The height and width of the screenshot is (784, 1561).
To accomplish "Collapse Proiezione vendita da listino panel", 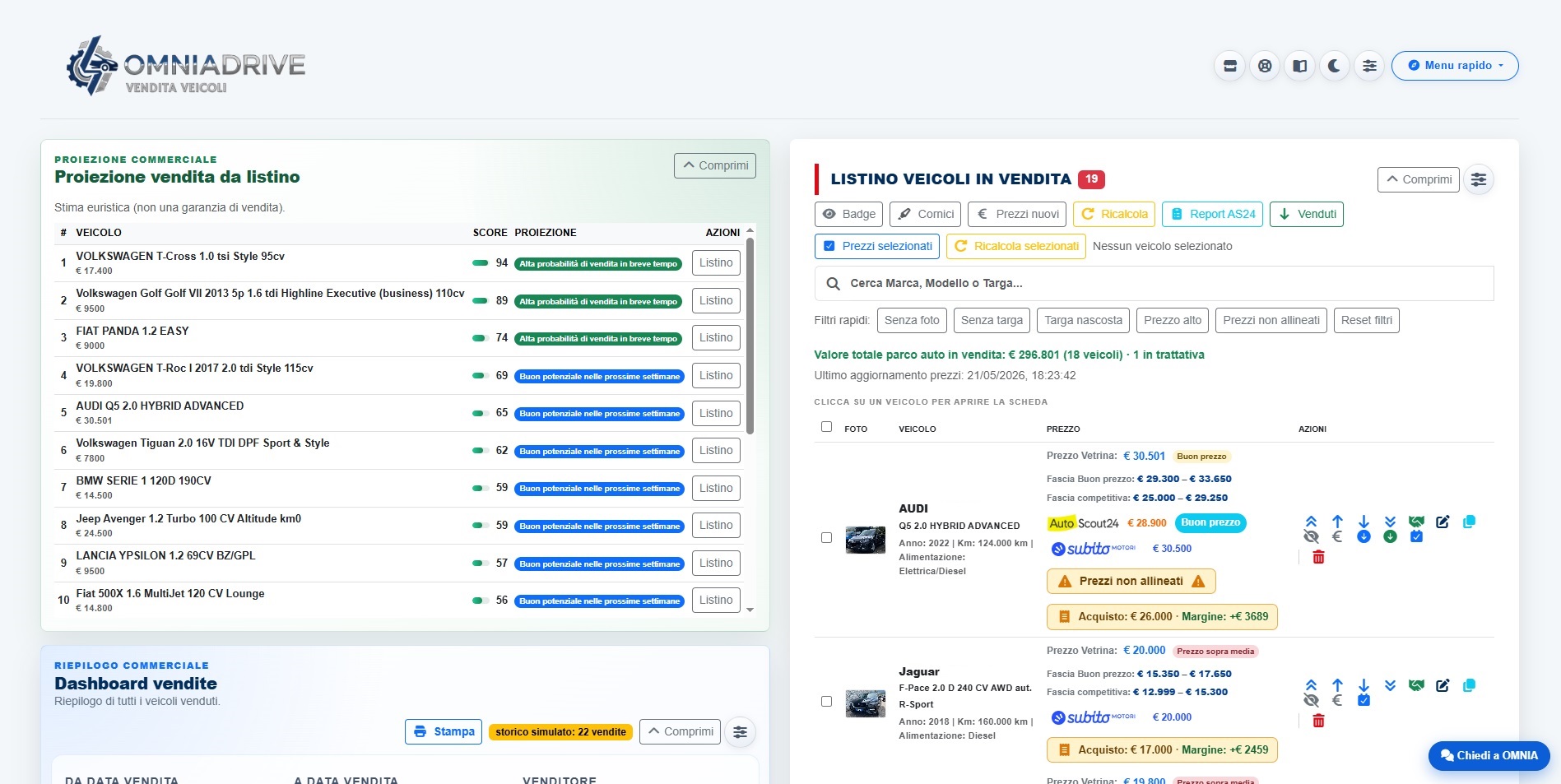I will click(715, 165).
